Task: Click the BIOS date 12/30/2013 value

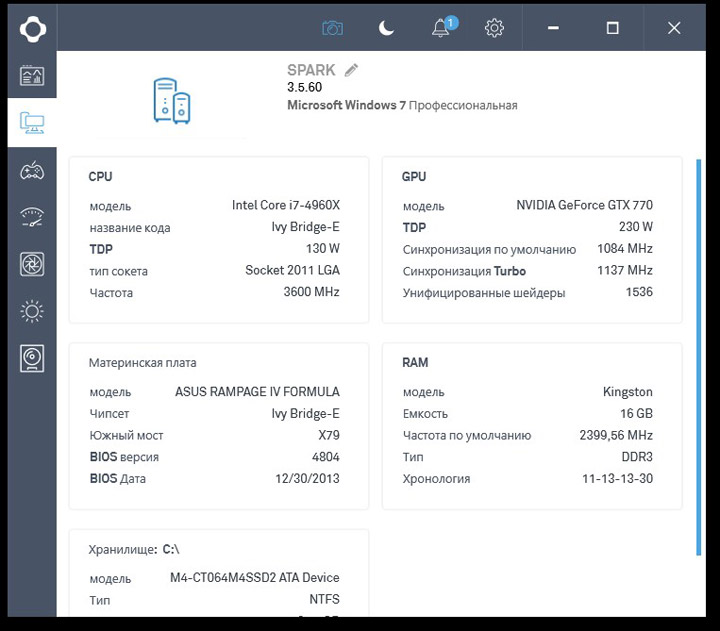Action: tap(307, 479)
